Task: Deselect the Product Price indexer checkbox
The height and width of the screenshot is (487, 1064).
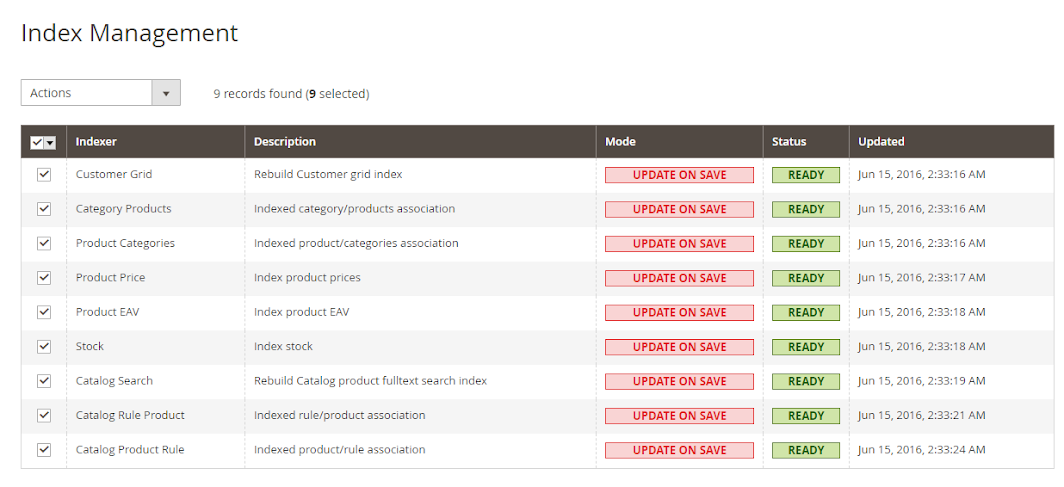Action: click(x=44, y=278)
